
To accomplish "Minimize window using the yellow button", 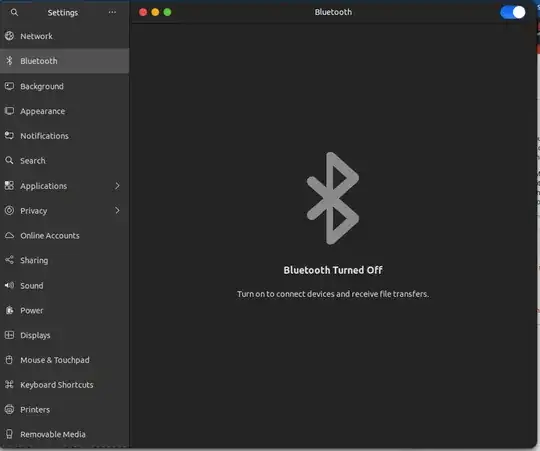I will click(x=155, y=12).
